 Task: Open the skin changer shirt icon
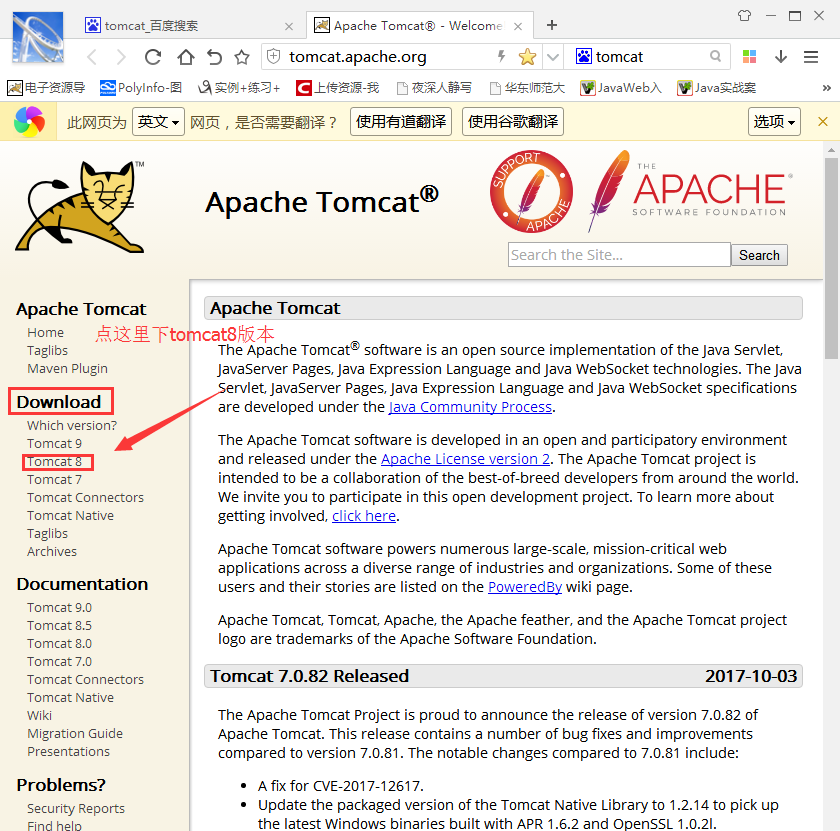coord(745,16)
